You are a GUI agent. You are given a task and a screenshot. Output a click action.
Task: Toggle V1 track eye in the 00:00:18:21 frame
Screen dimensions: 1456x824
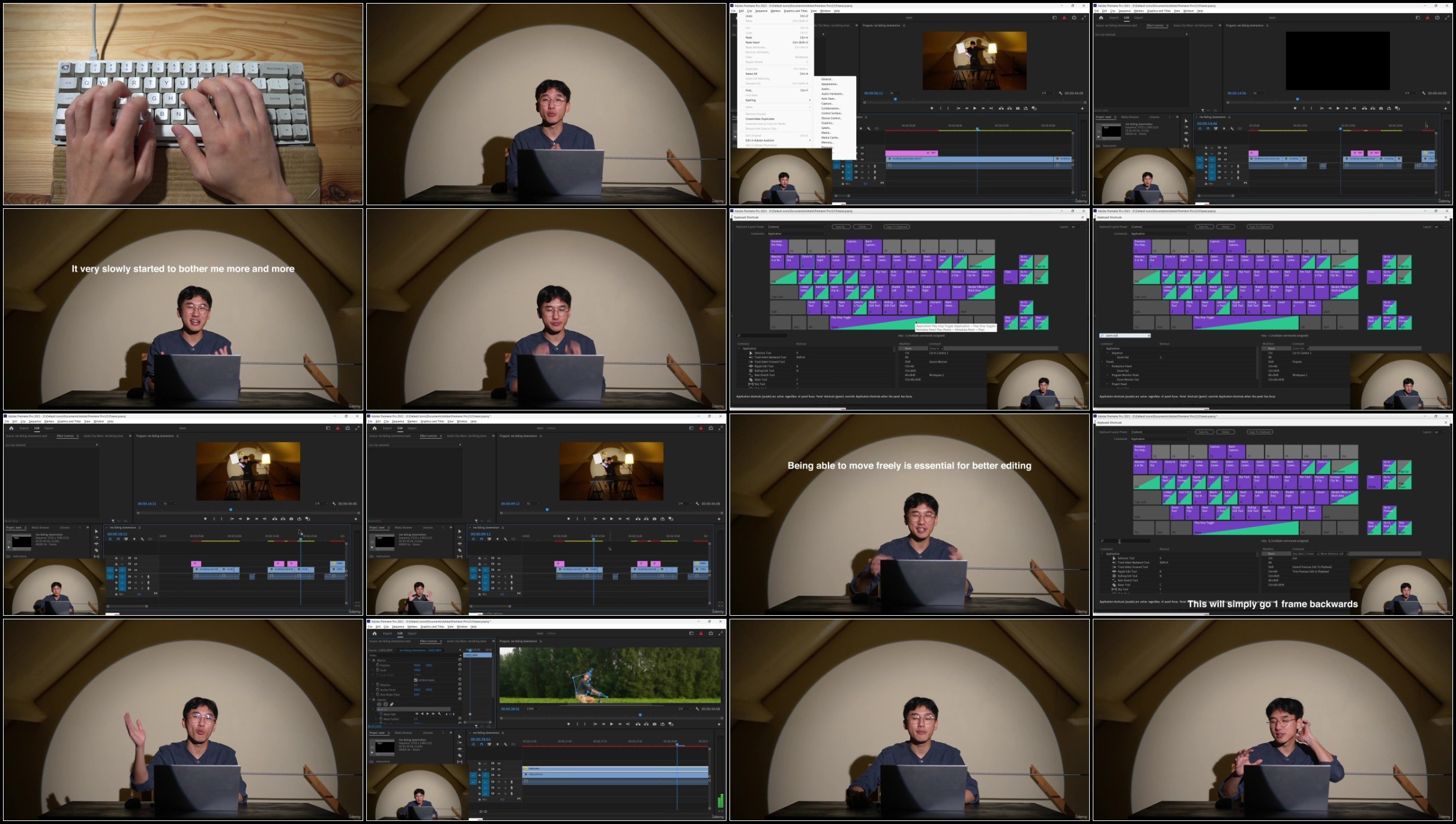coord(136,570)
